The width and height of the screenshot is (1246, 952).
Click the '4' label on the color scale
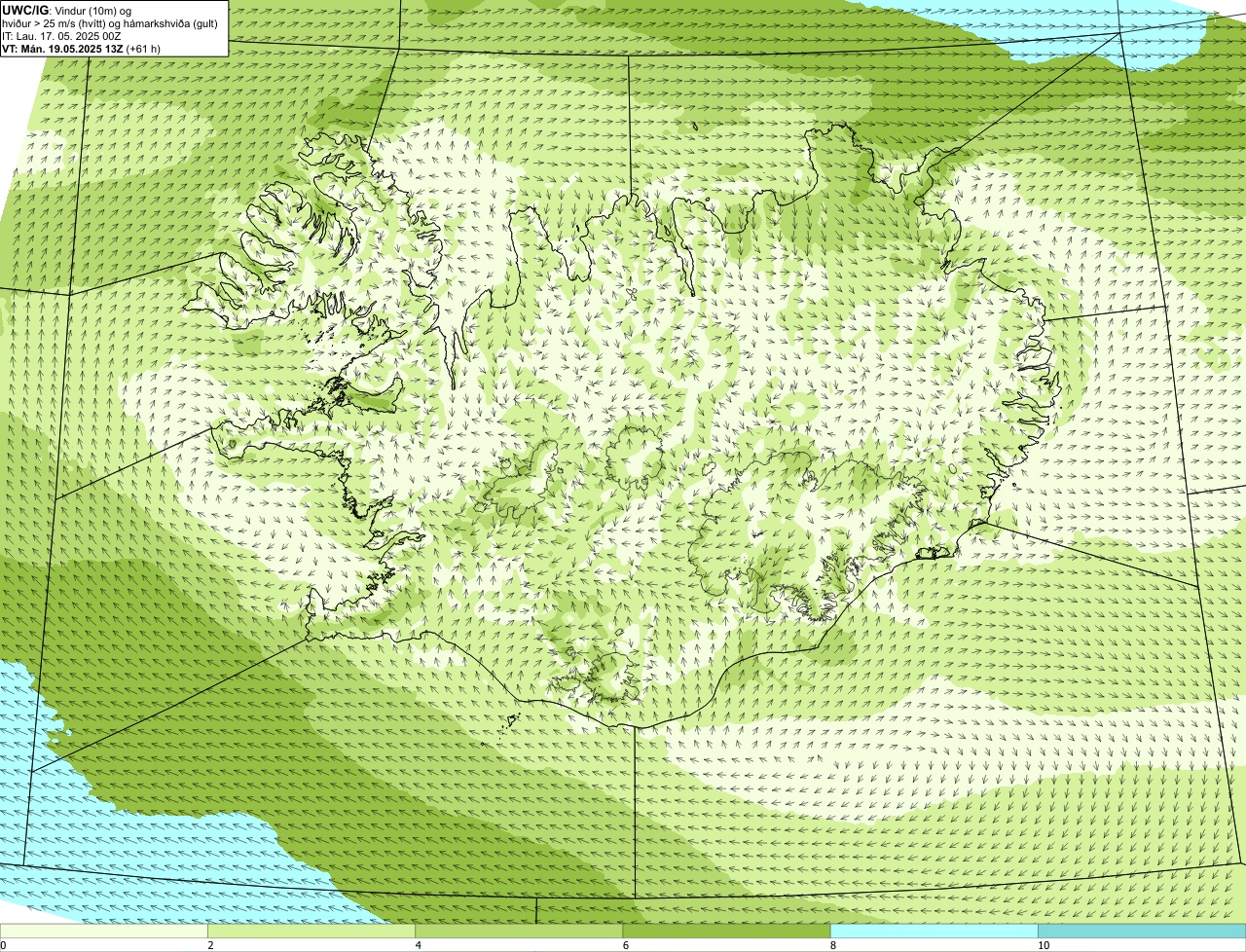point(419,945)
